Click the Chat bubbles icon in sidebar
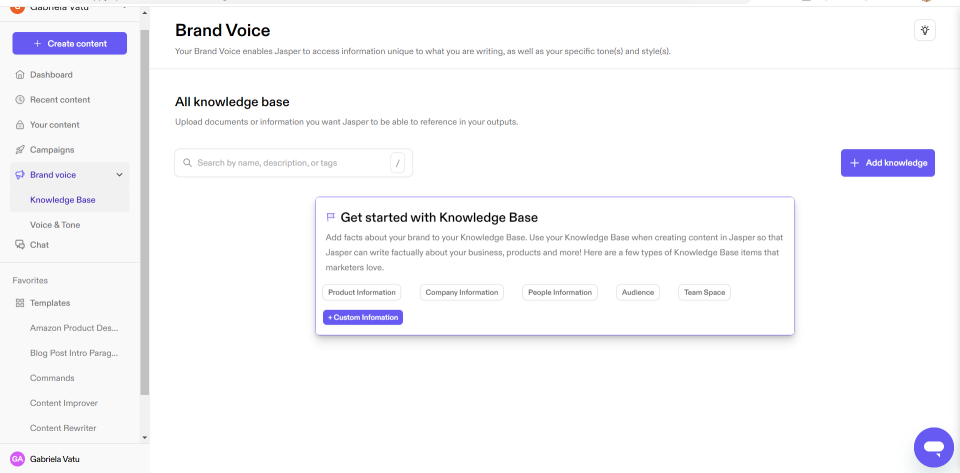The width and height of the screenshot is (960, 473). coord(20,245)
